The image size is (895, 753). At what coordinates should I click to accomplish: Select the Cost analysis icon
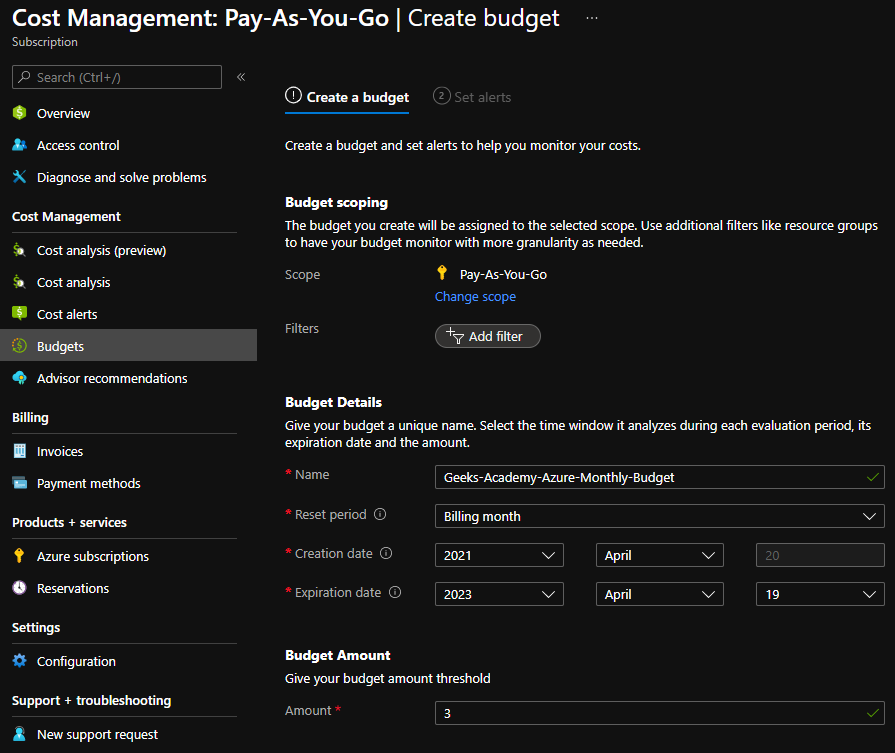click(20, 282)
